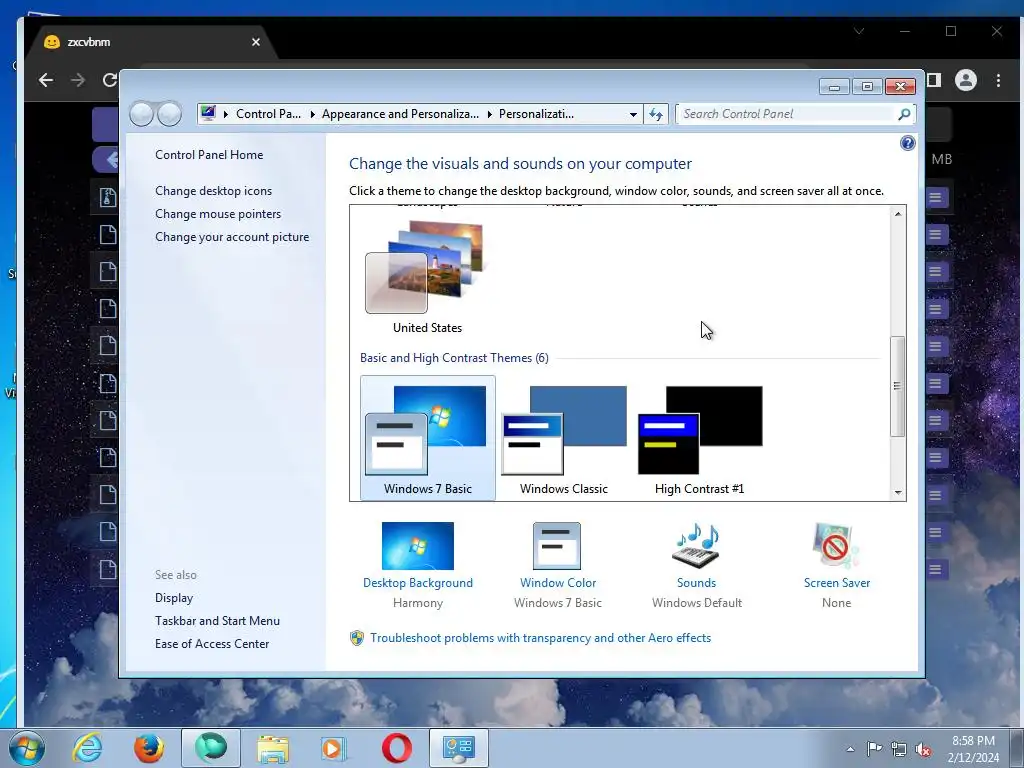Open Ease of Access Center link
Viewport: 1024px width, 768px height.
point(212,644)
